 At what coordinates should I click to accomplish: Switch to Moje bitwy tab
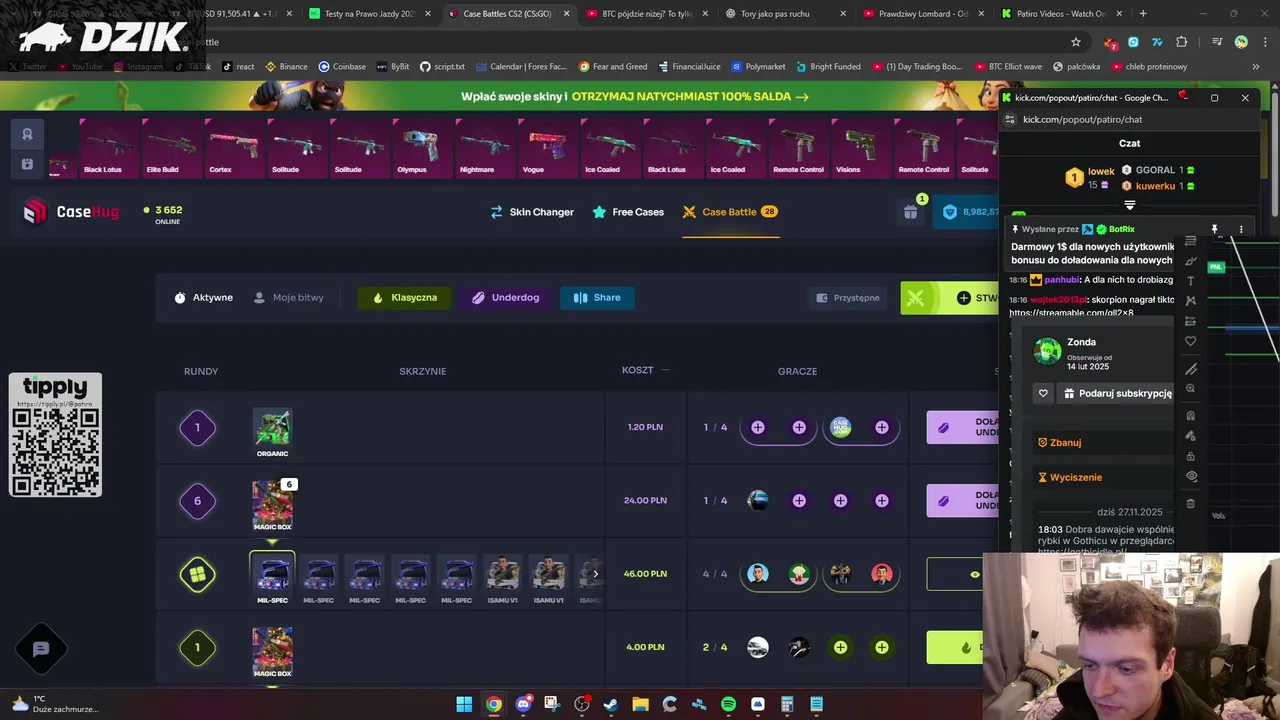point(289,298)
